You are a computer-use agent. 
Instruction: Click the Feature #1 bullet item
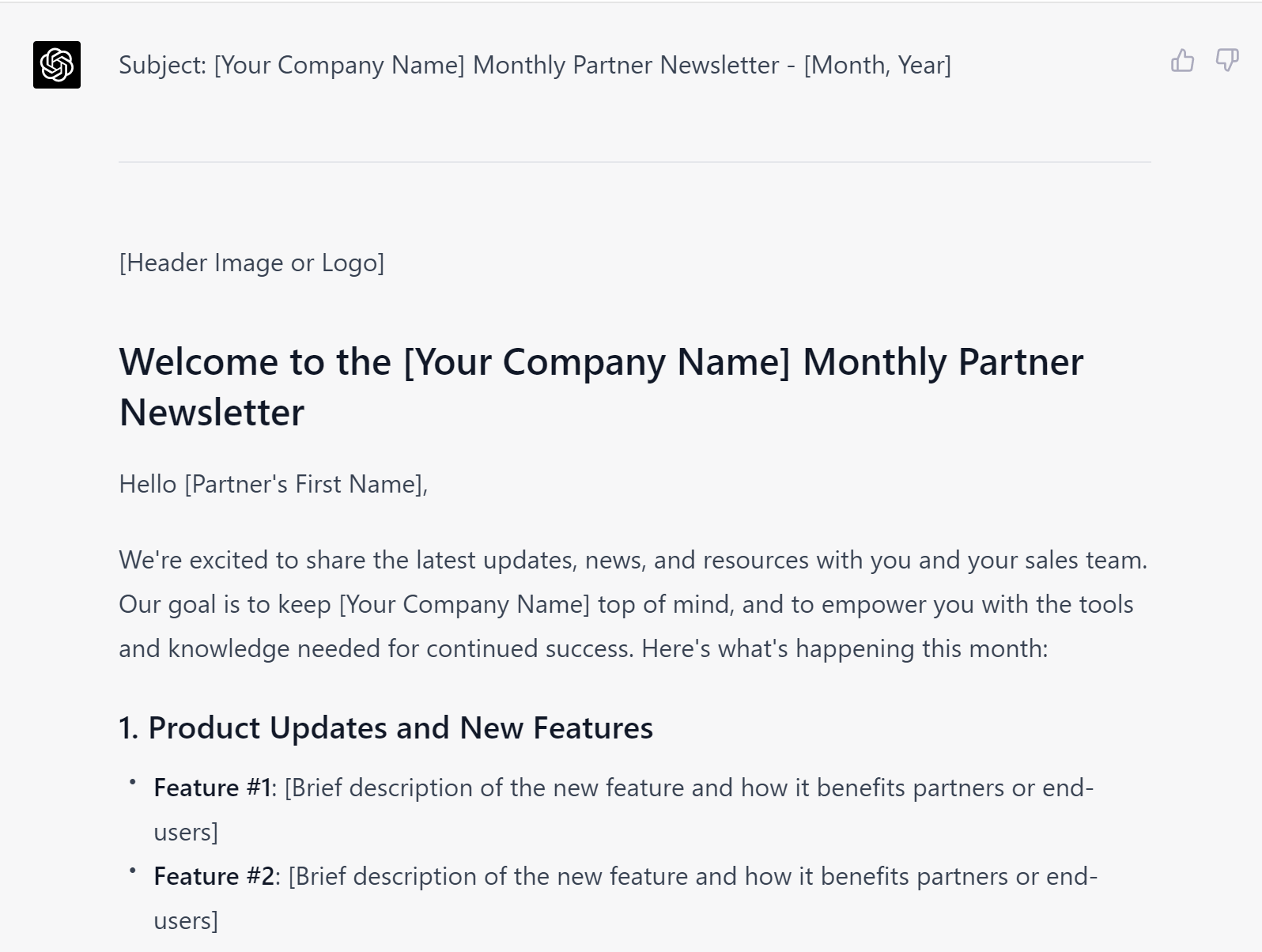coord(625,808)
